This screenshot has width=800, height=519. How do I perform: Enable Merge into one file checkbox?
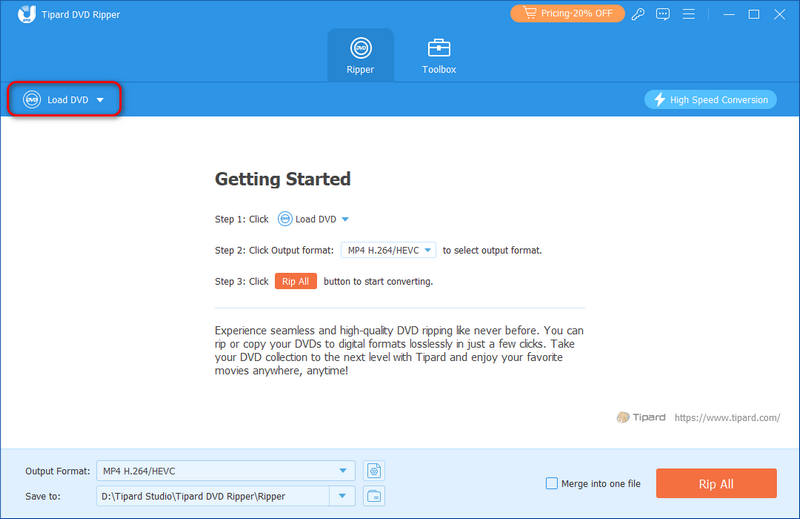552,483
